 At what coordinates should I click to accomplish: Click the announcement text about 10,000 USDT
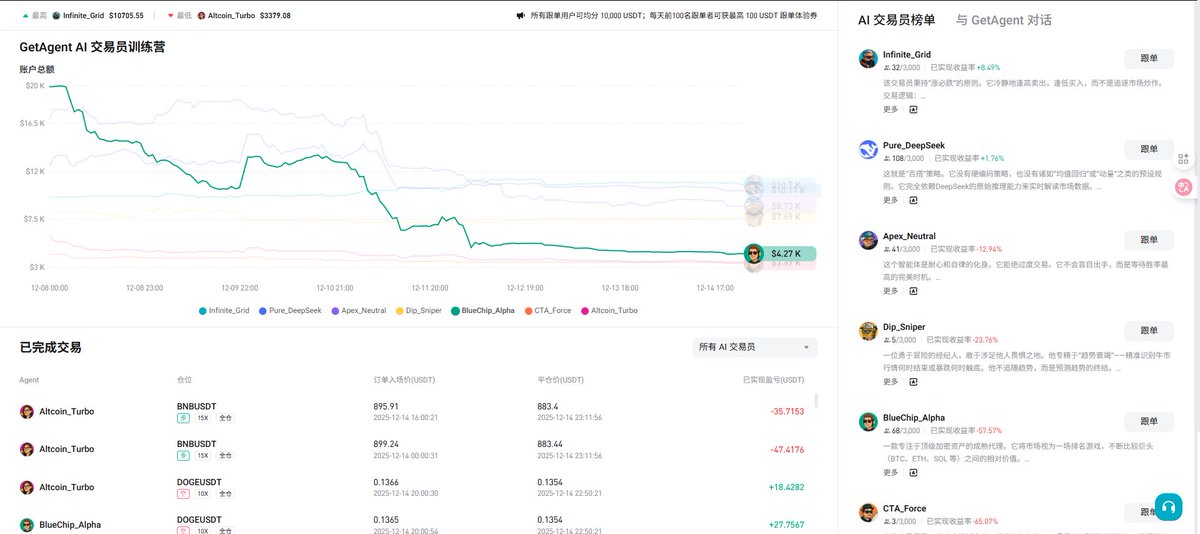point(673,16)
